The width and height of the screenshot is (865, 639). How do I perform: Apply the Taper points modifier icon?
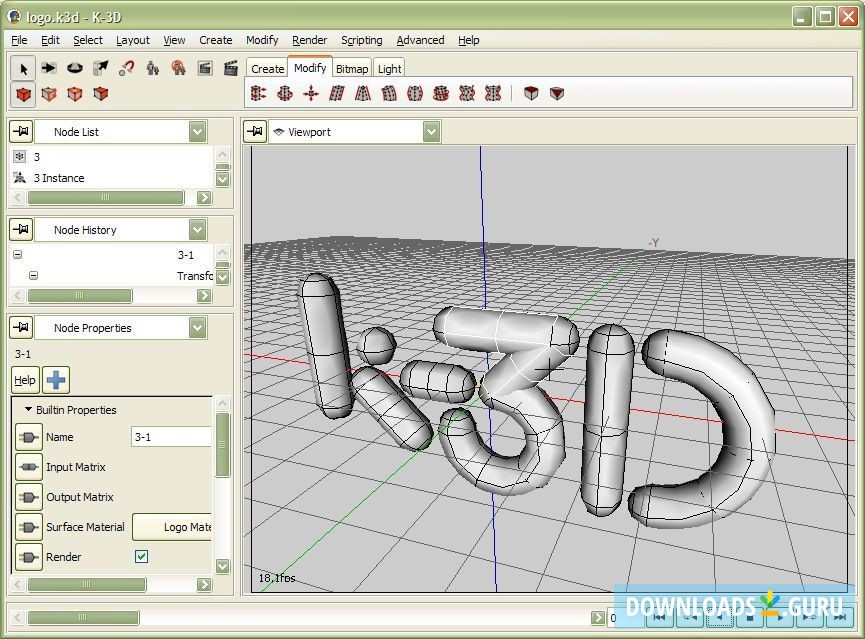(363, 93)
